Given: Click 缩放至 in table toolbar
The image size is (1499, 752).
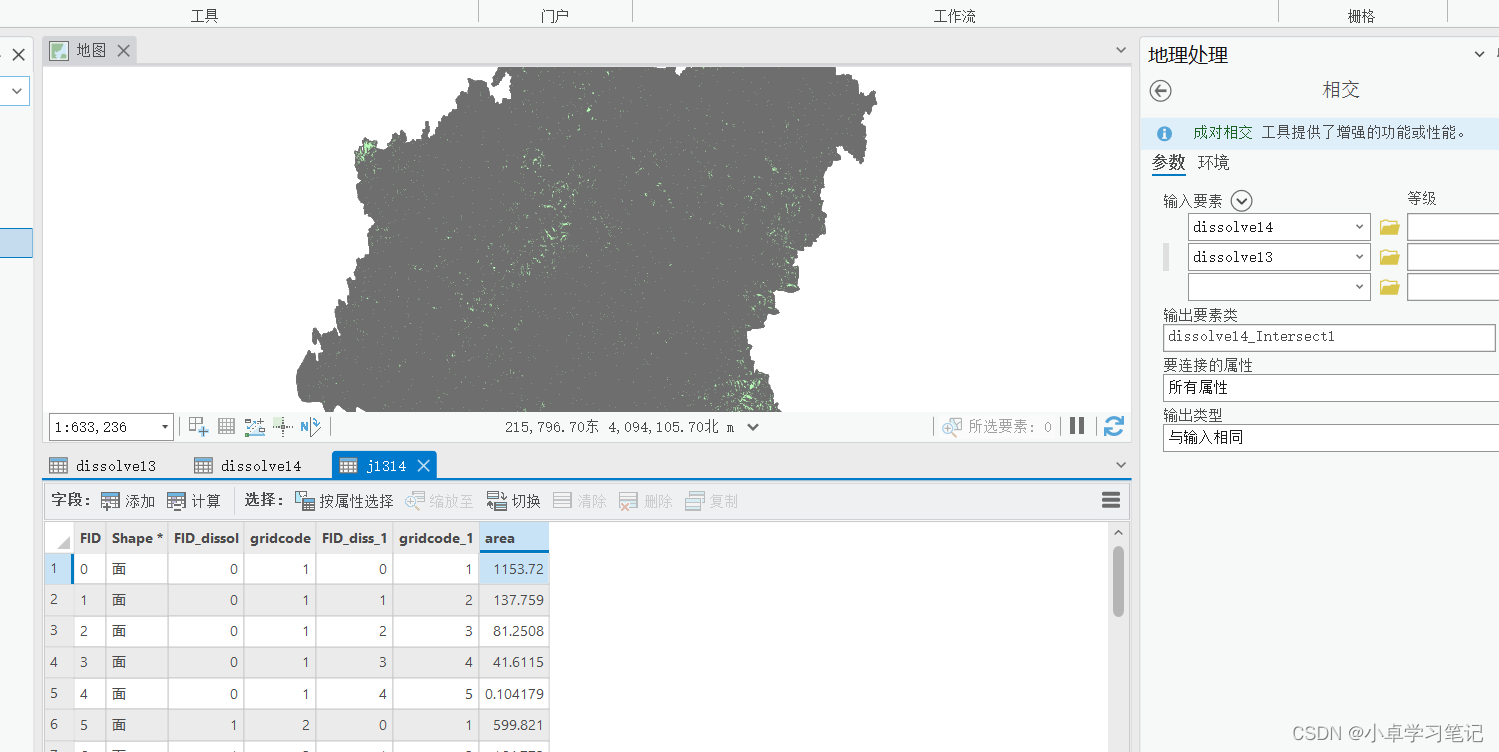Looking at the screenshot, I should point(439,501).
